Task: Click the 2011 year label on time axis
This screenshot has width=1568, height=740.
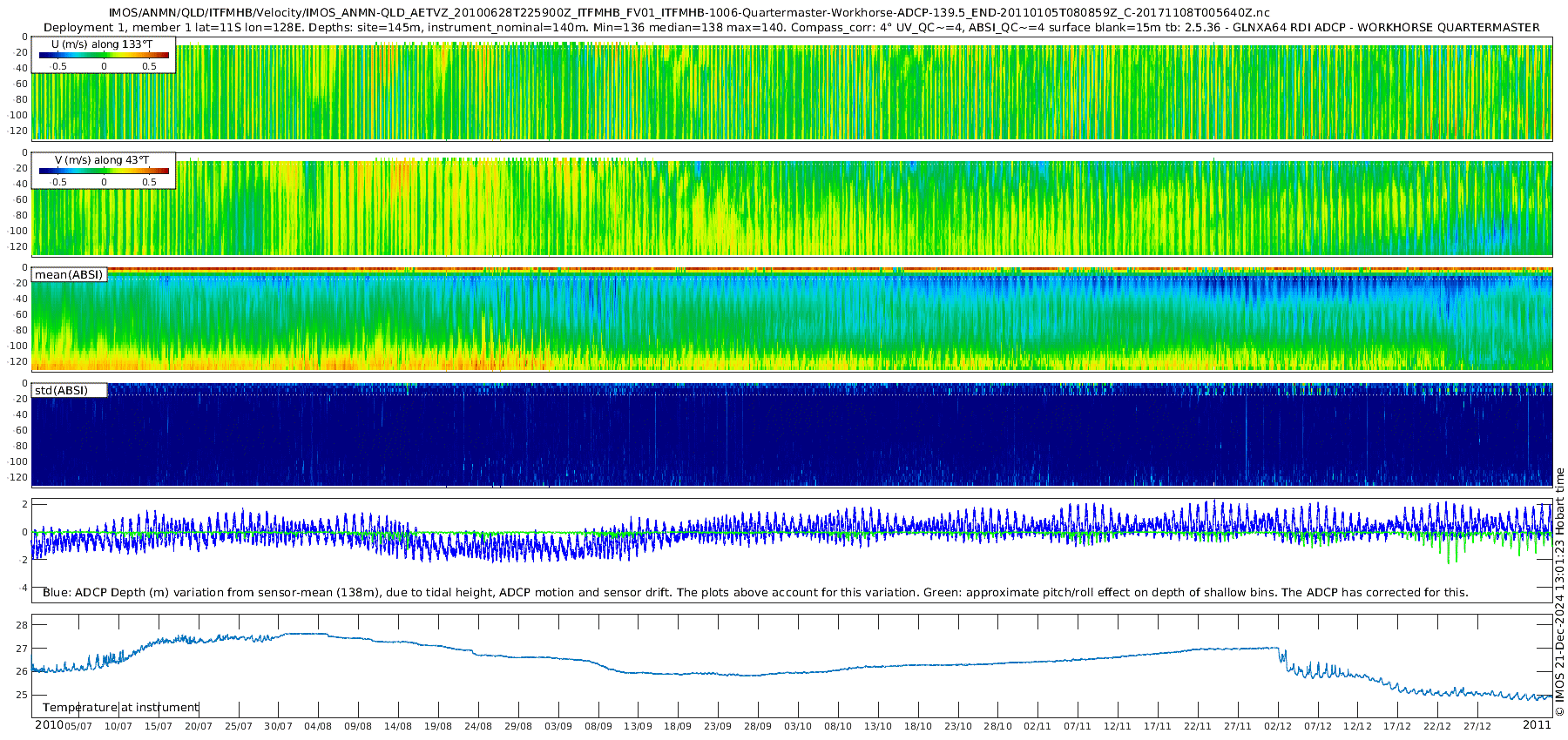Action: click(x=1537, y=725)
